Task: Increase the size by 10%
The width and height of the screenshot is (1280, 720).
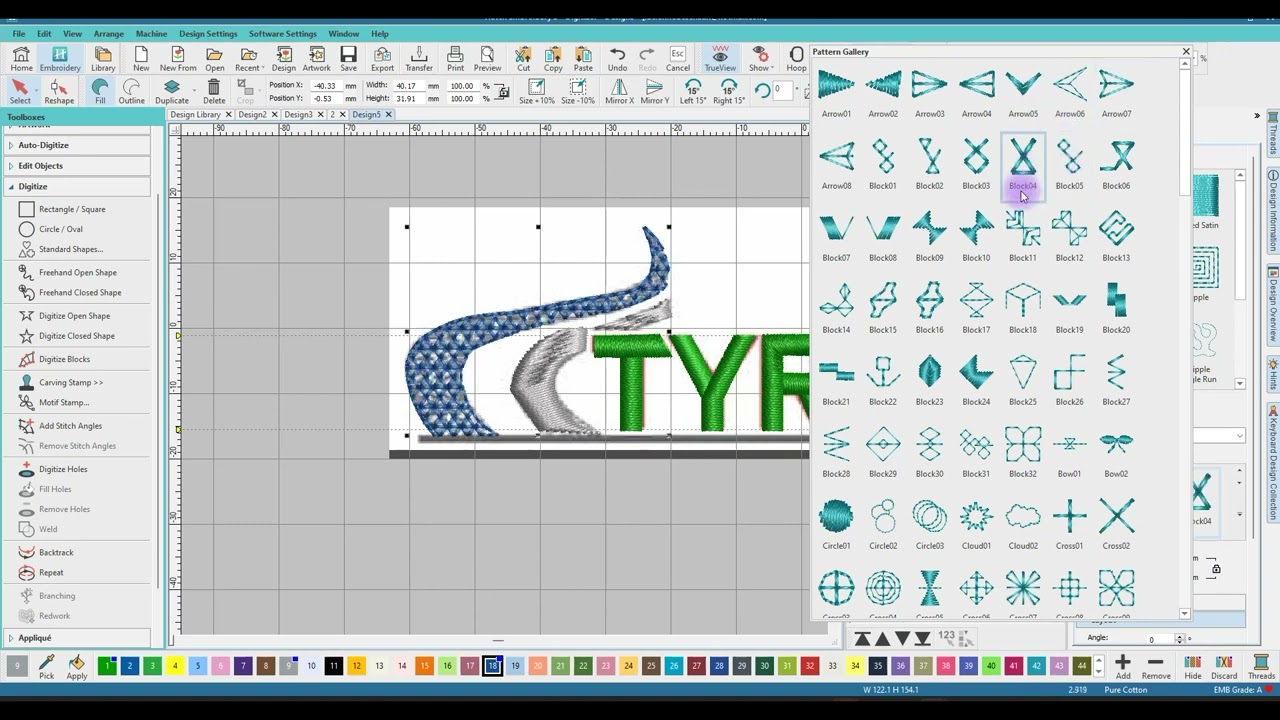Action: [x=537, y=92]
